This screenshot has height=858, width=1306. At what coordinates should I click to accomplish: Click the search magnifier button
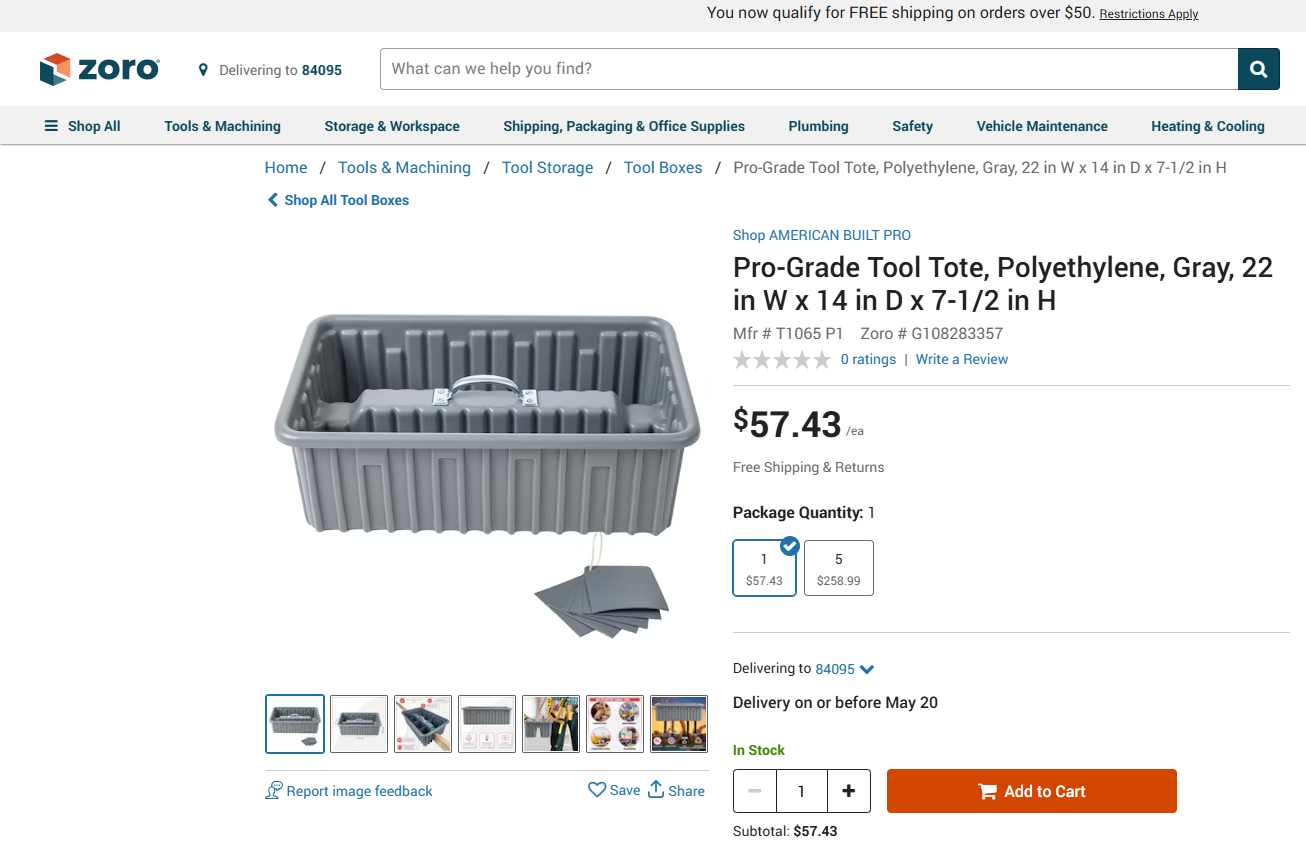point(1258,69)
